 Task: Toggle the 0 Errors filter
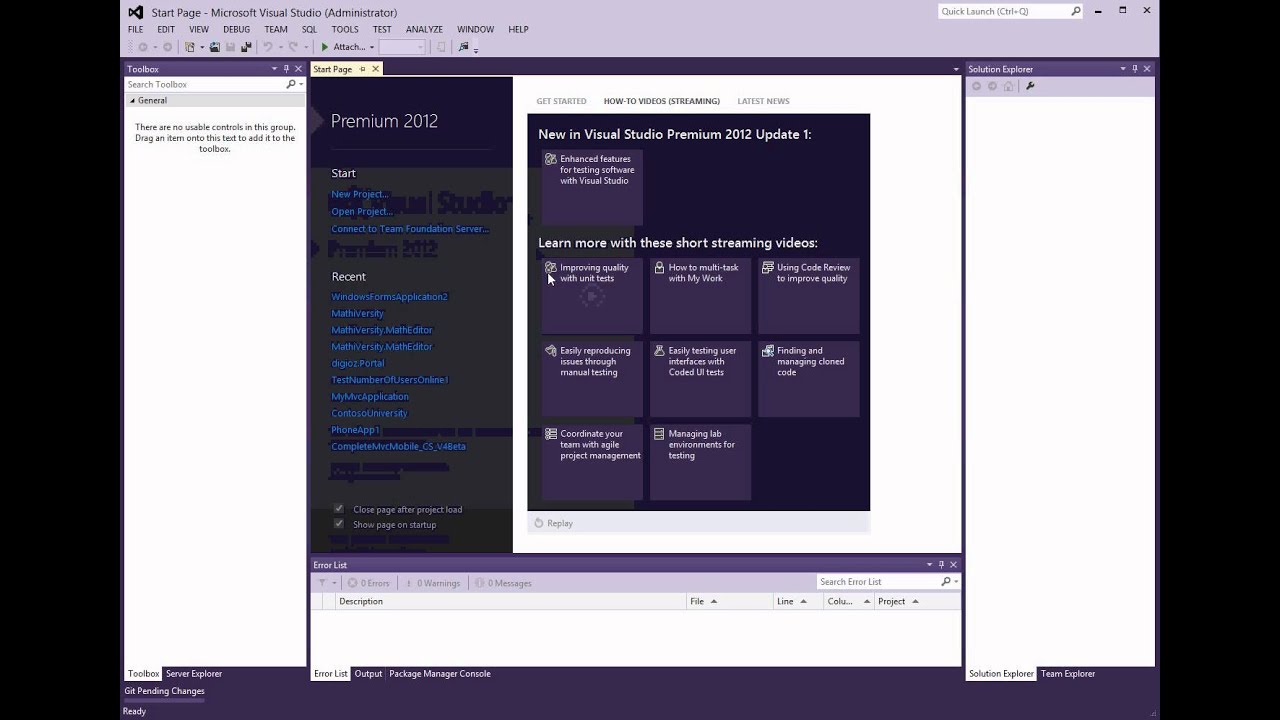point(369,583)
